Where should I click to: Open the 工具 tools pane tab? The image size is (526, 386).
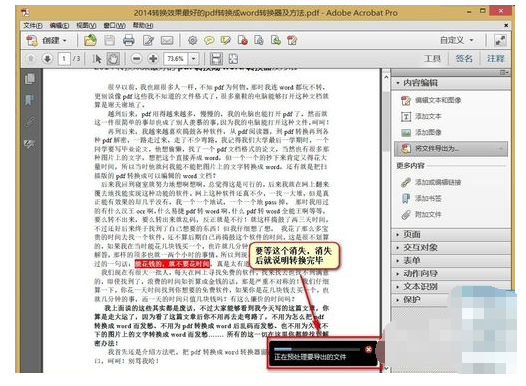click(432, 59)
